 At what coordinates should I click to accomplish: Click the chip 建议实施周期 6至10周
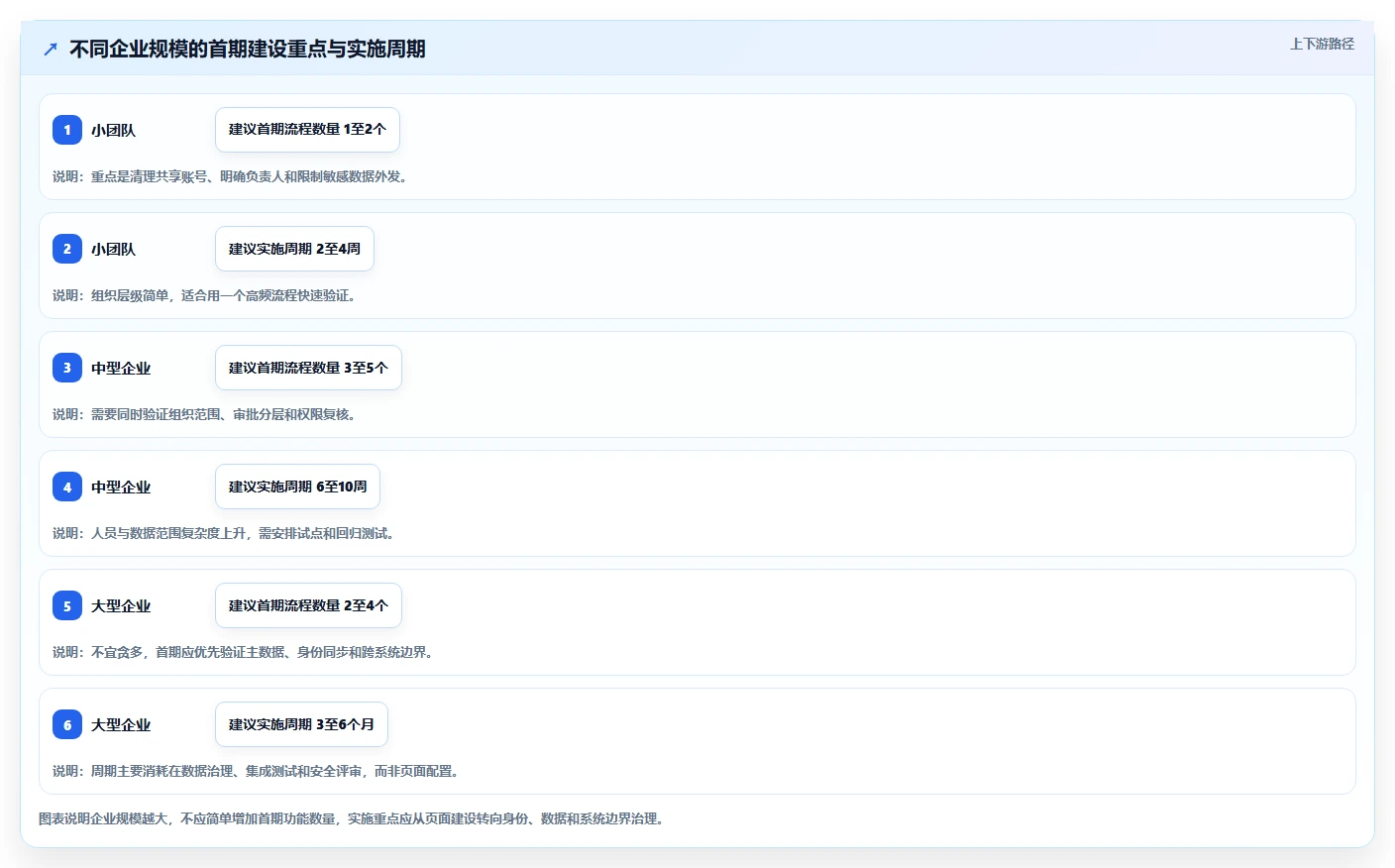[x=297, y=487]
